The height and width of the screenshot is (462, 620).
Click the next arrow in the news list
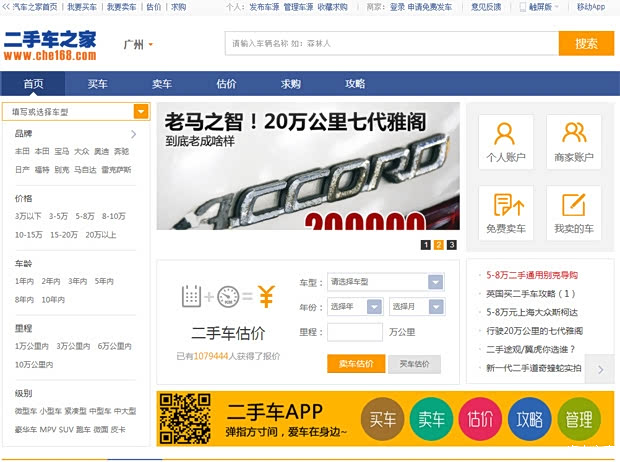point(600,369)
